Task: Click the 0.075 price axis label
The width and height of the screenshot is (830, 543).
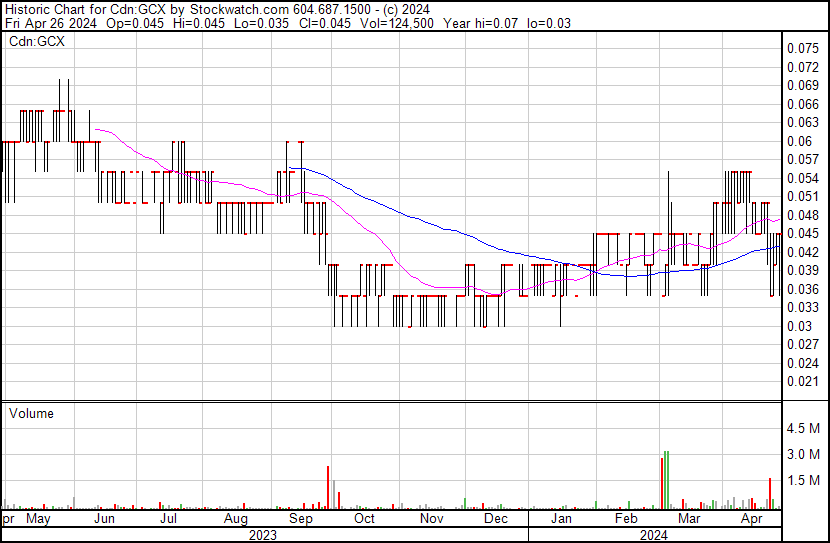Action: [x=803, y=48]
